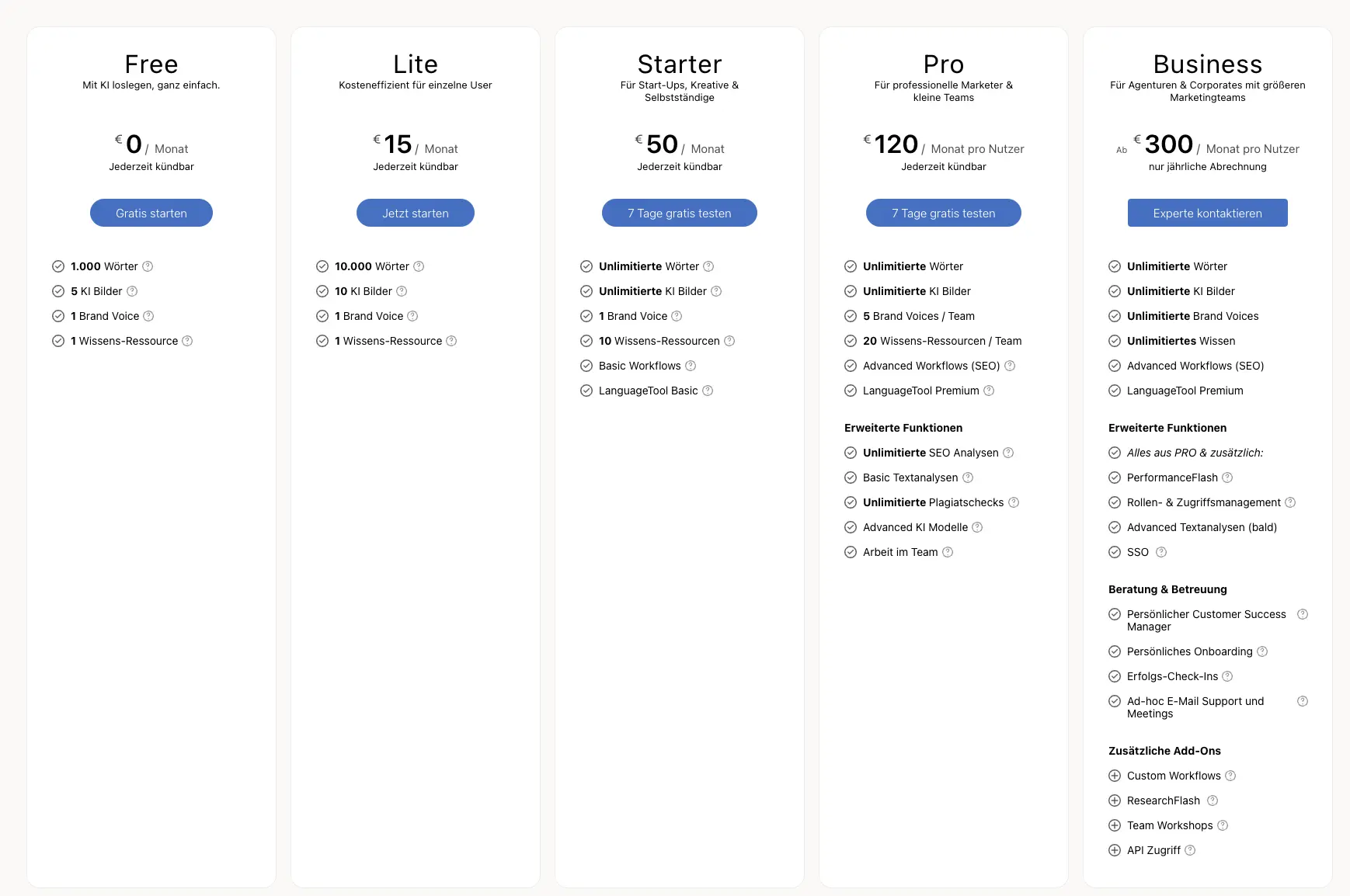The image size is (1350, 896).
Task: Expand the ResearchFlash add-on plus icon
Action: (x=1115, y=800)
